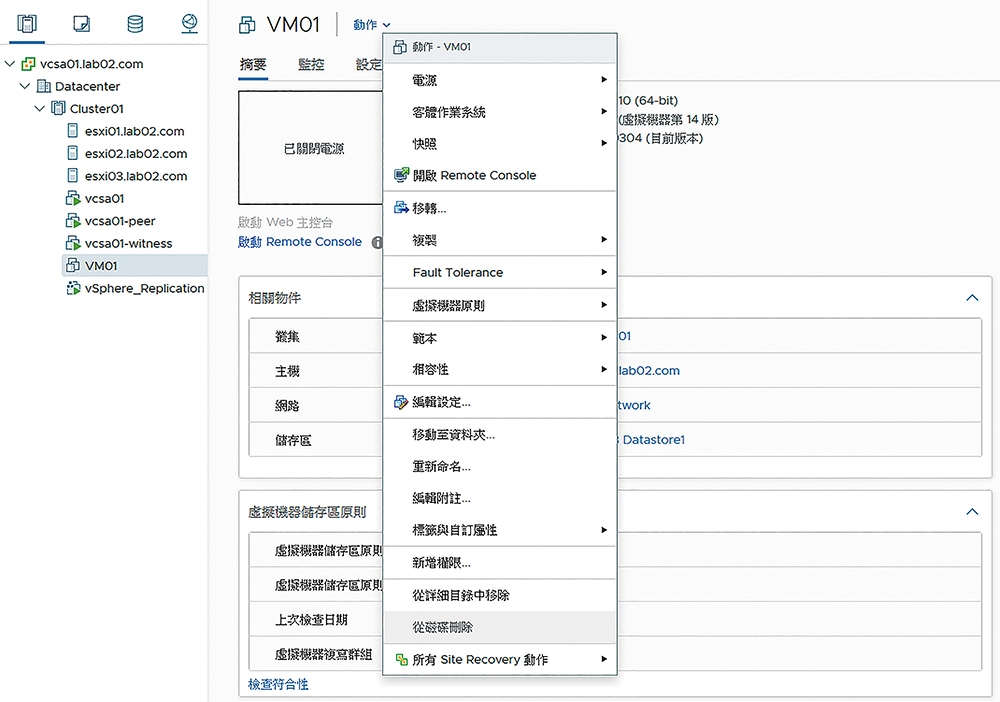
Task: Select esxi02.lab02.com in the tree
Action: [x=136, y=153]
